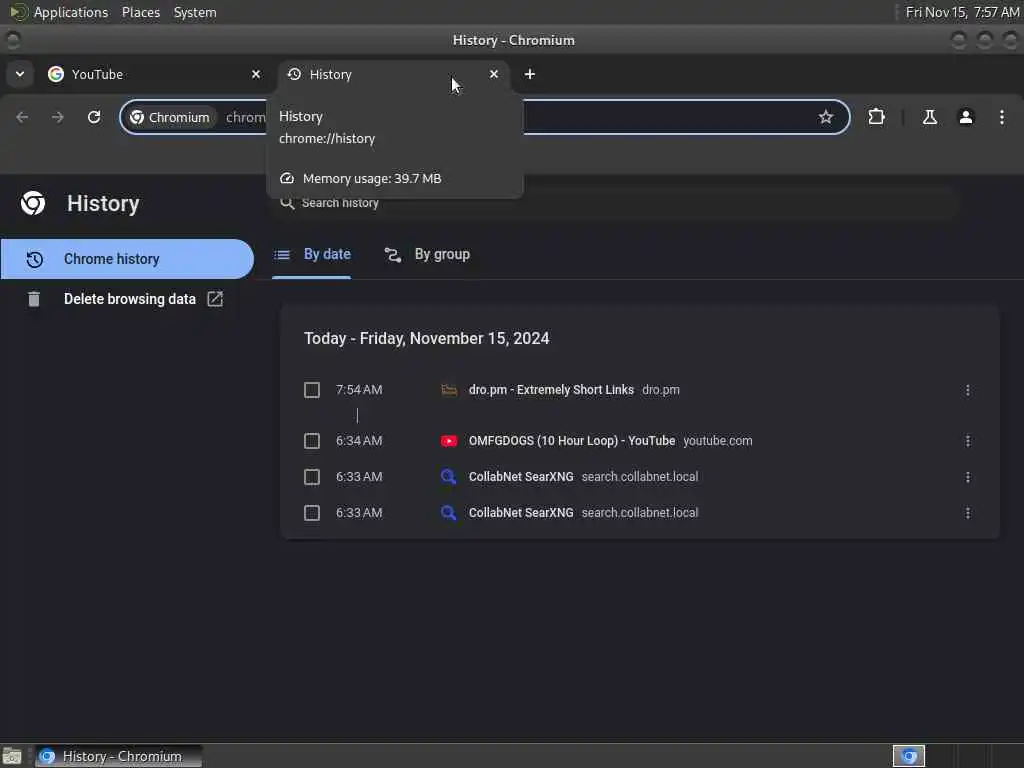Screen dimensions: 1024x768
Task: Switch to the YouTube tab
Action: pyautogui.click(x=153, y=74)
